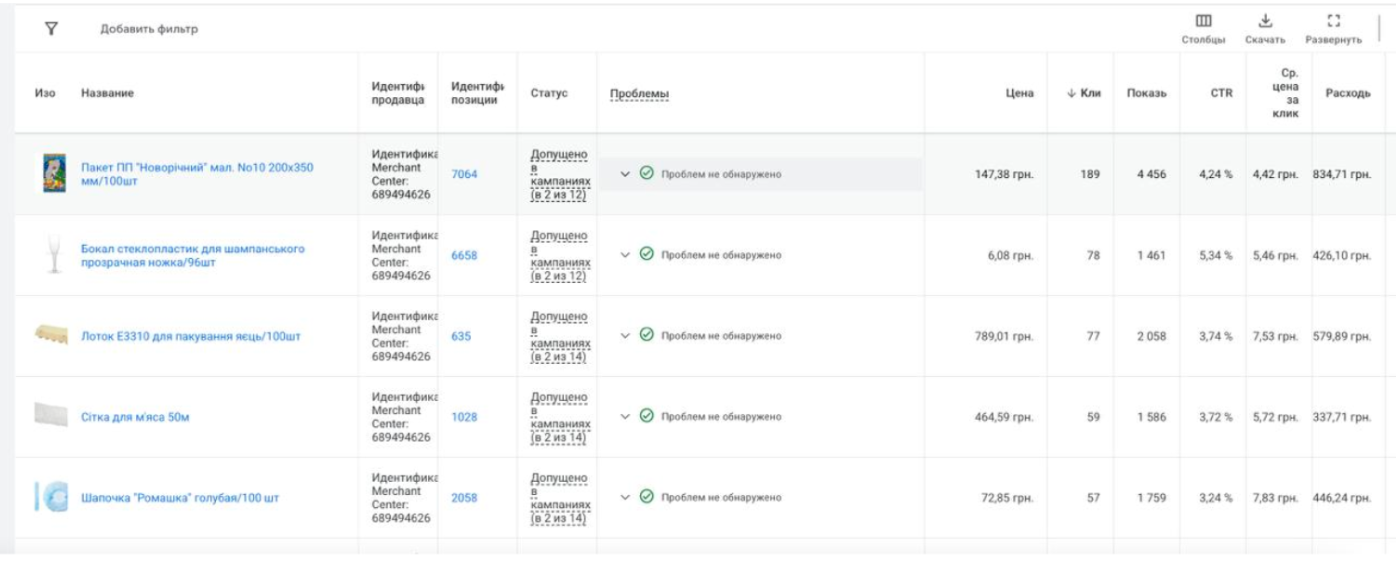Click the CTR column header
The height and width of the screenshot is (563, 1396).
(x=1221, y=94)
